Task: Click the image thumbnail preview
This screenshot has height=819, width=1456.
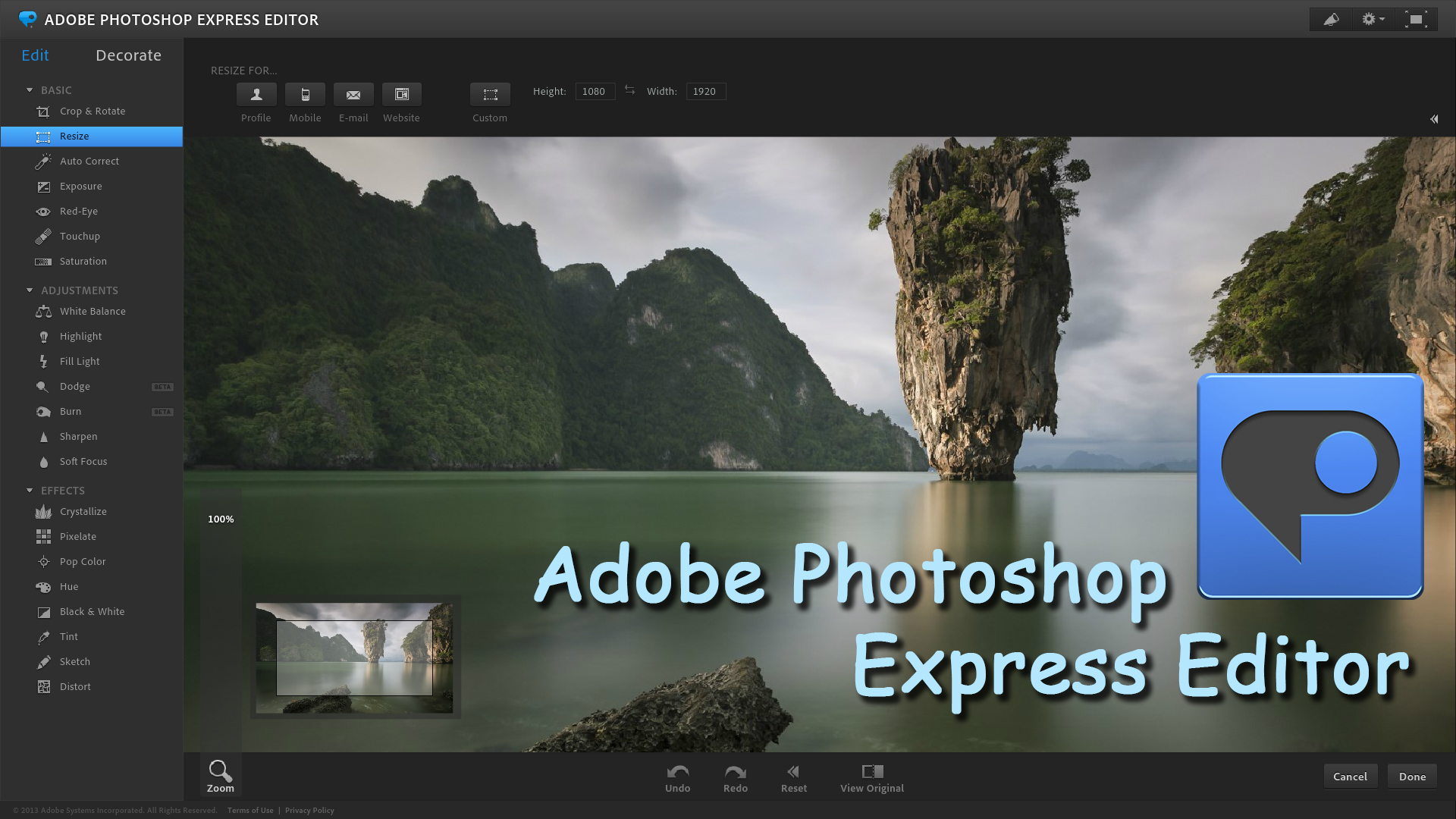Action: click(353, 657)
